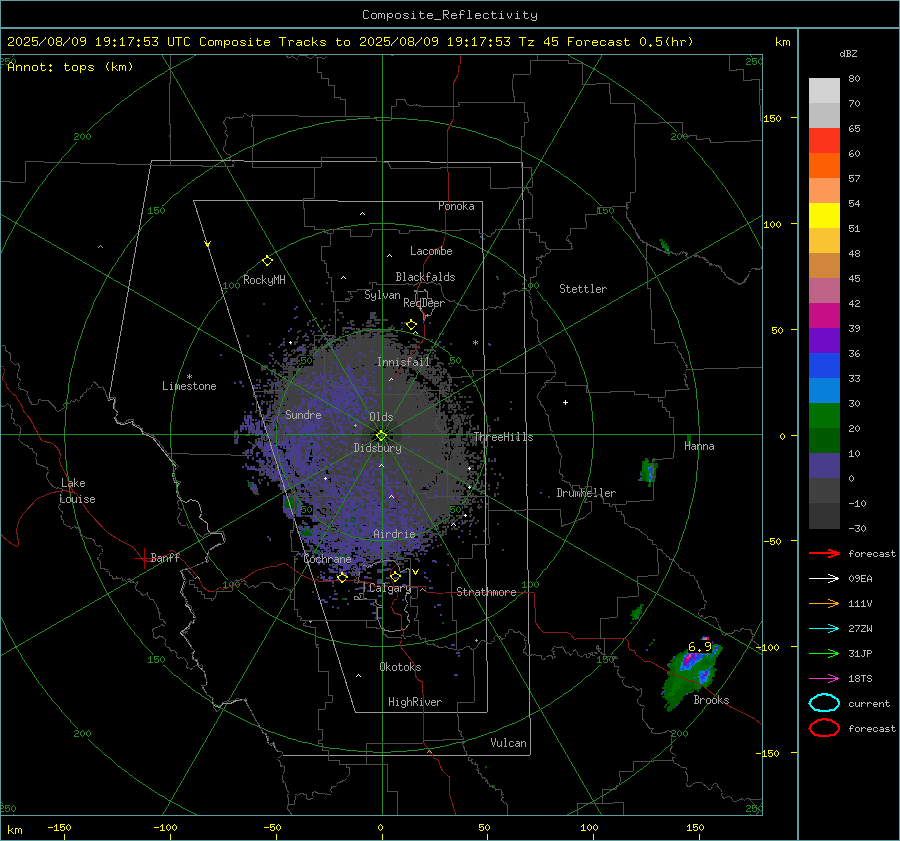This screenshot has width=900, height=841.
Task: Click the ThreeHills city label
Action: tap(503, 437)
